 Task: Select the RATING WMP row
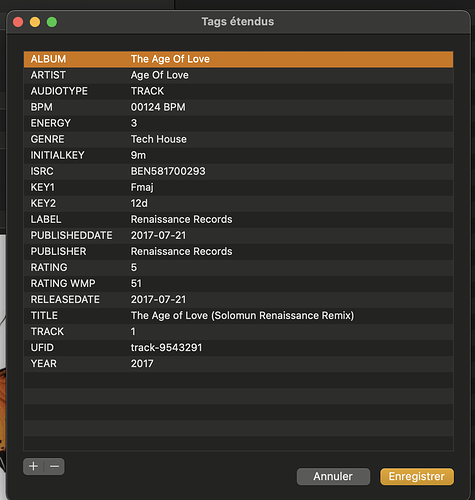tap(238, 283)
